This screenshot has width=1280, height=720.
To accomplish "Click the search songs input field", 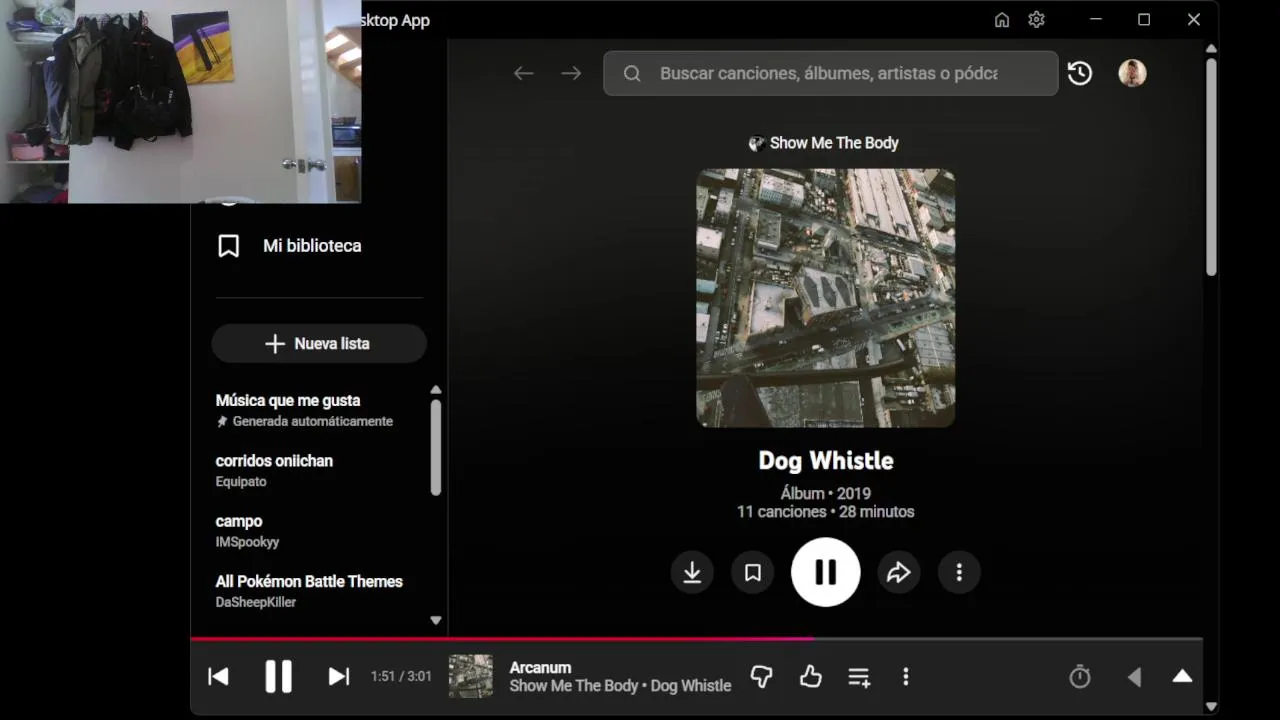I will [830, 73].
